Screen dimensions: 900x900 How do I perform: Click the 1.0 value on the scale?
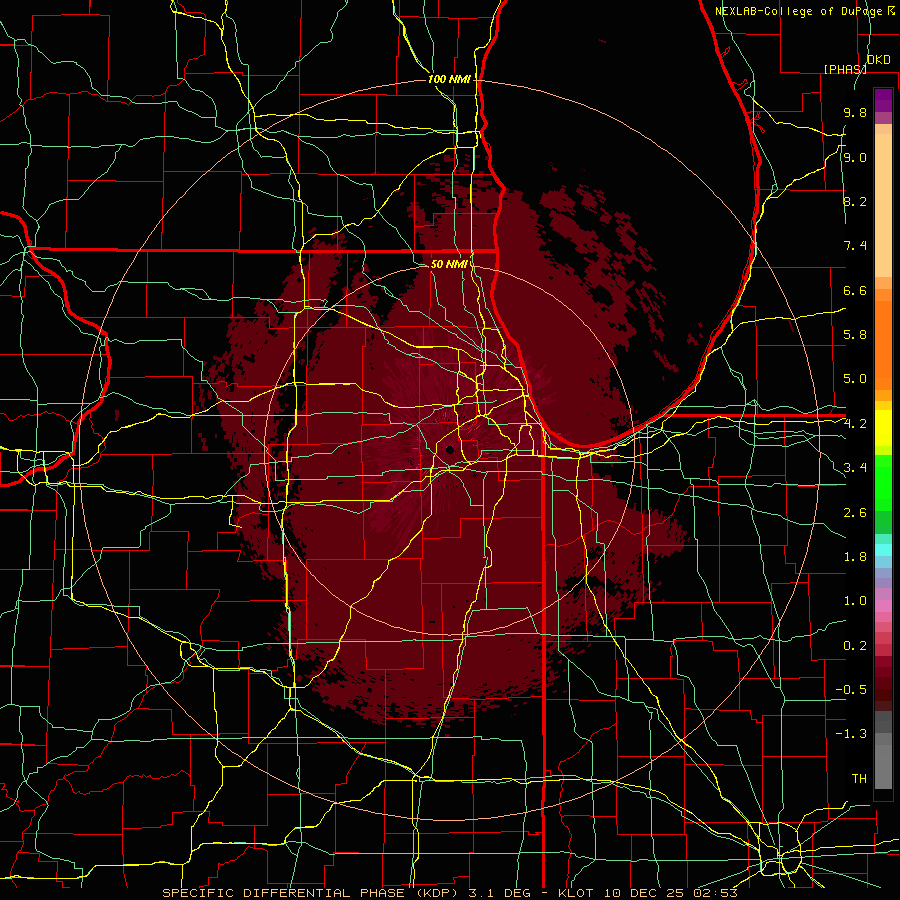855,601
